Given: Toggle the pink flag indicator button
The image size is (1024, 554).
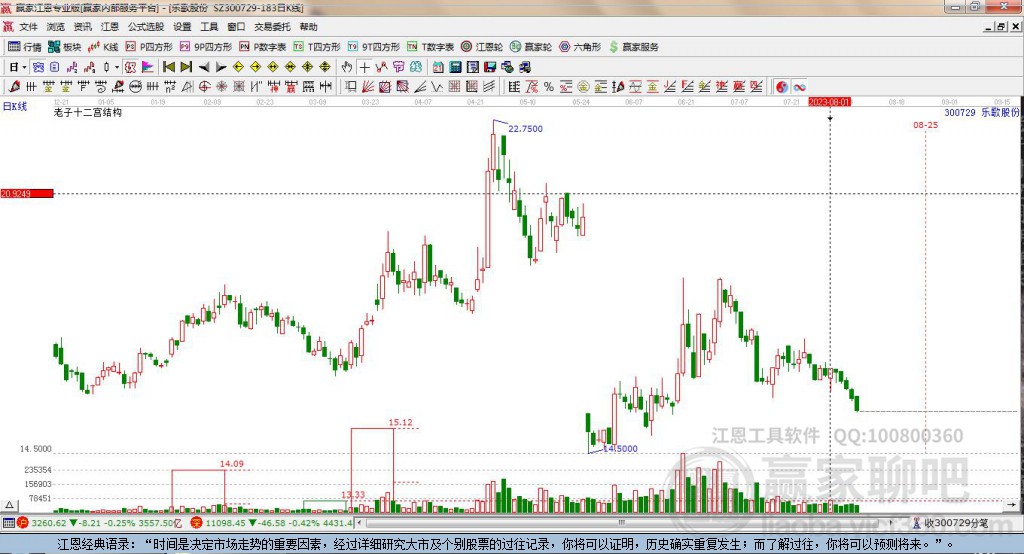Looking at the screenshot, I should pos(148,67).
